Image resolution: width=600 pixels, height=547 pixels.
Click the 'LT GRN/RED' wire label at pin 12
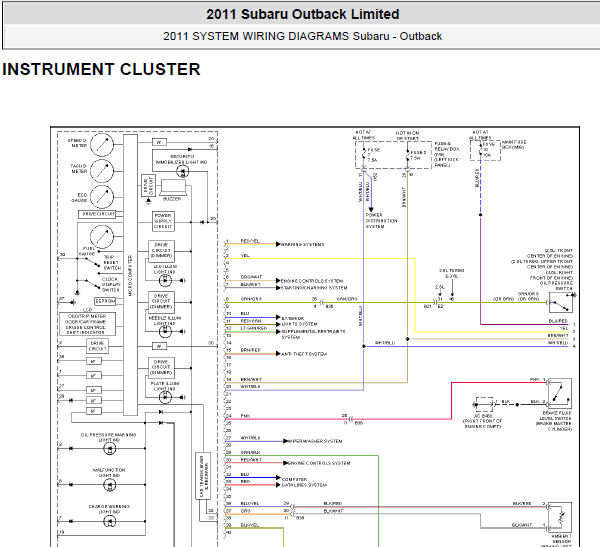tap(254, 328)
